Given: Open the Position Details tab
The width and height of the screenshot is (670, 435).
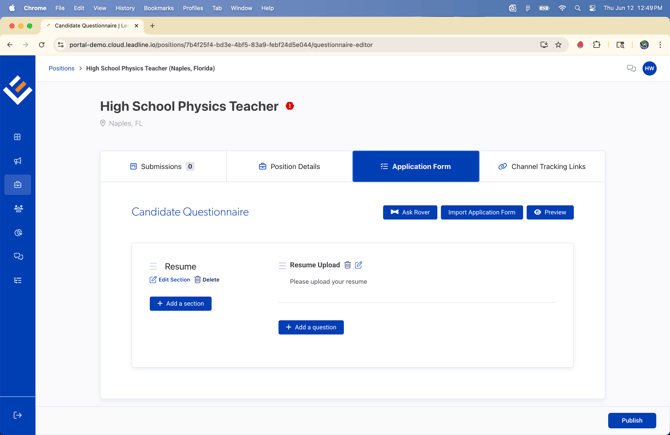Looking at the screenshot, I should pyautogui.click(x=289, y=167).
